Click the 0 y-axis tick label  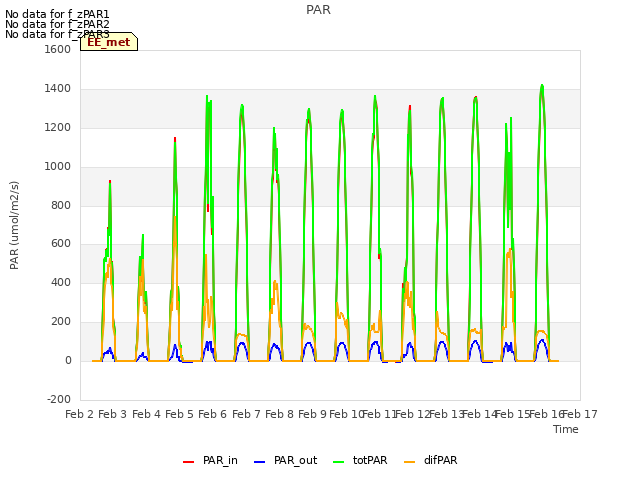[68, 361]
